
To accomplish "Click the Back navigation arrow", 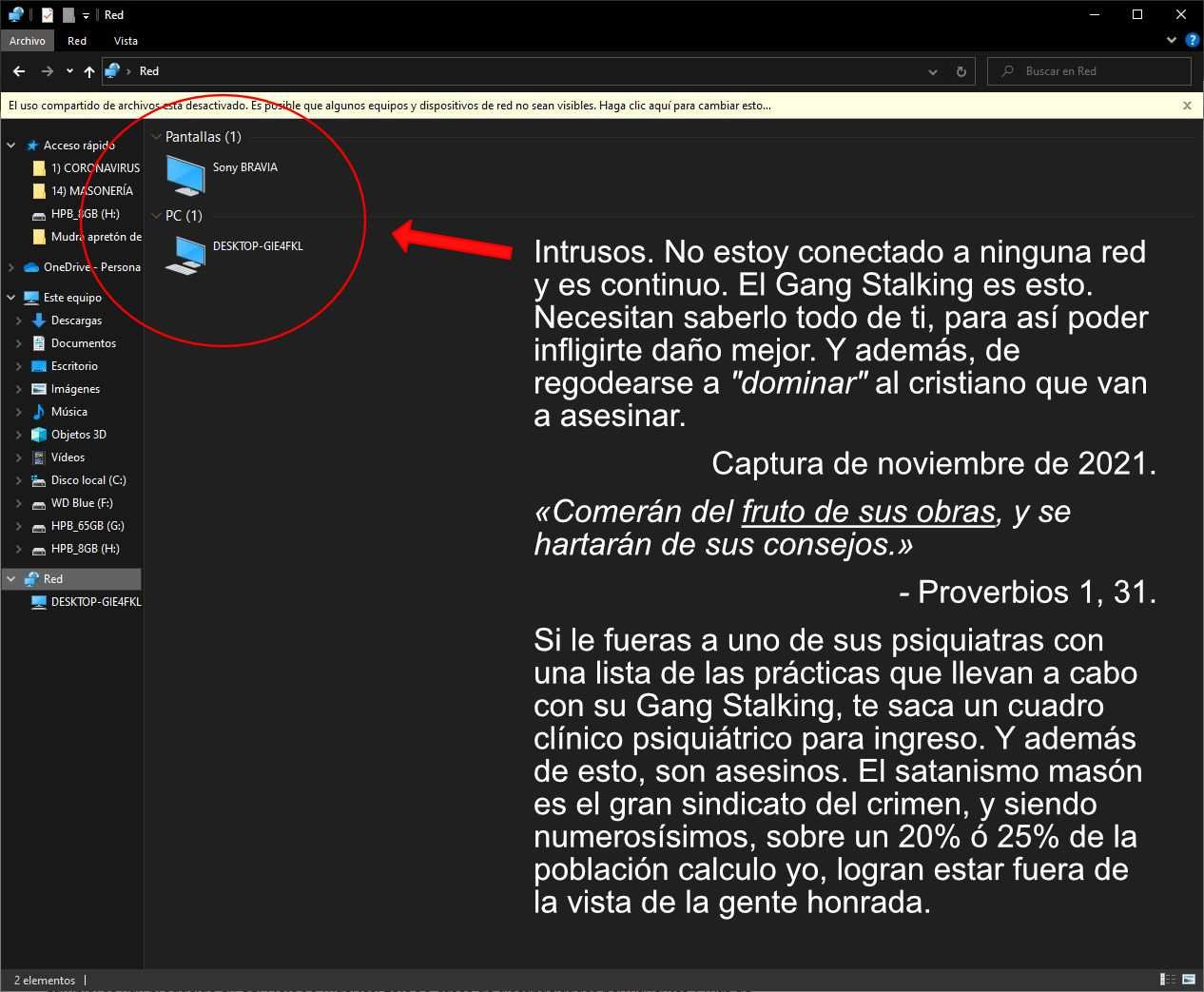I will click(x=19, y=71).
